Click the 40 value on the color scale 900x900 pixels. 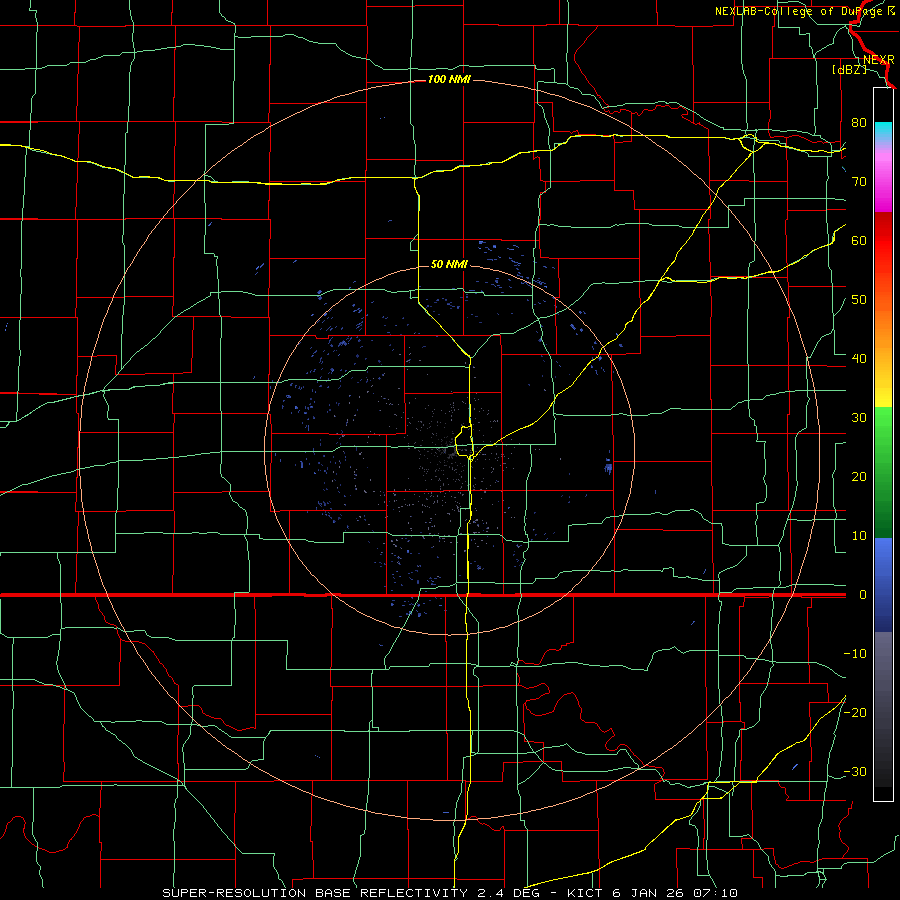(859, 358)
